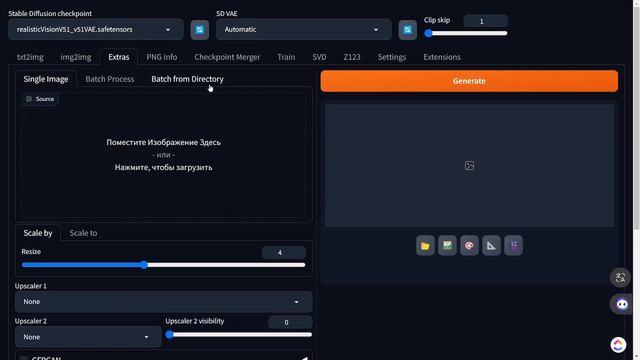Click the Upscaler 2 visibility value field
Image resolution: width=640 pixels, height=360 pixels.
point(290,322)
